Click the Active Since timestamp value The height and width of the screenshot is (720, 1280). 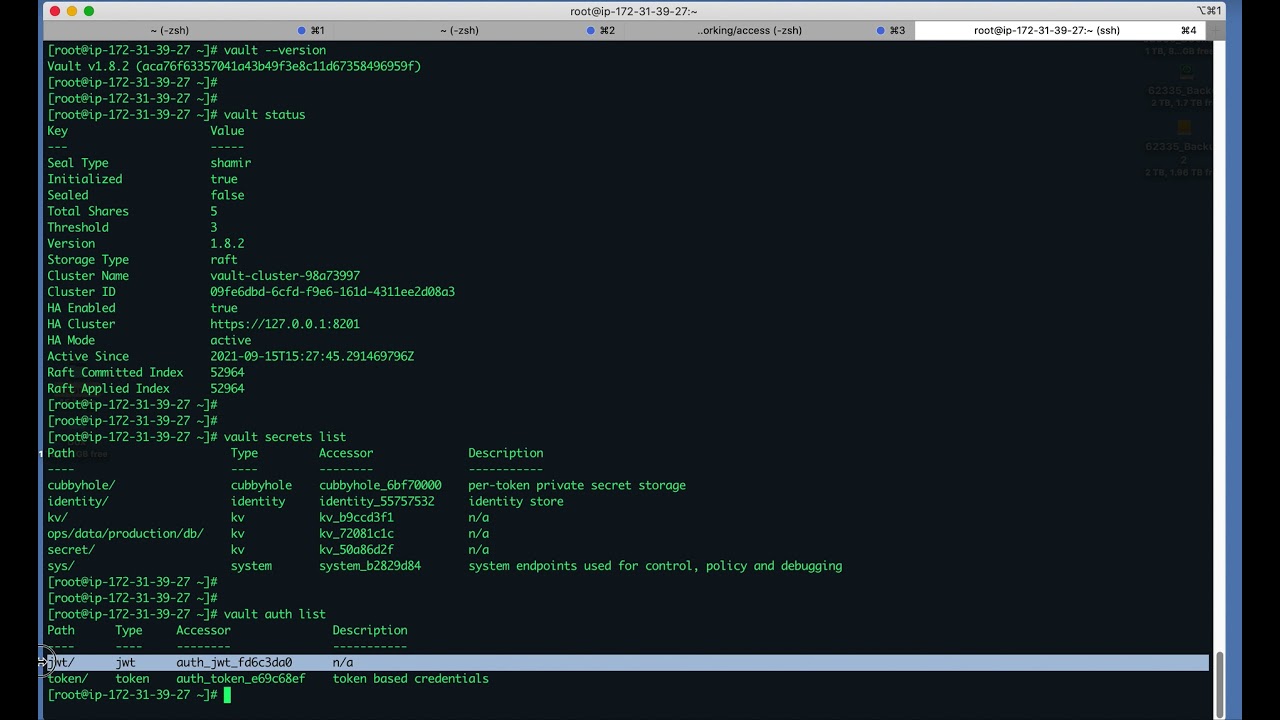coord(312,356)
